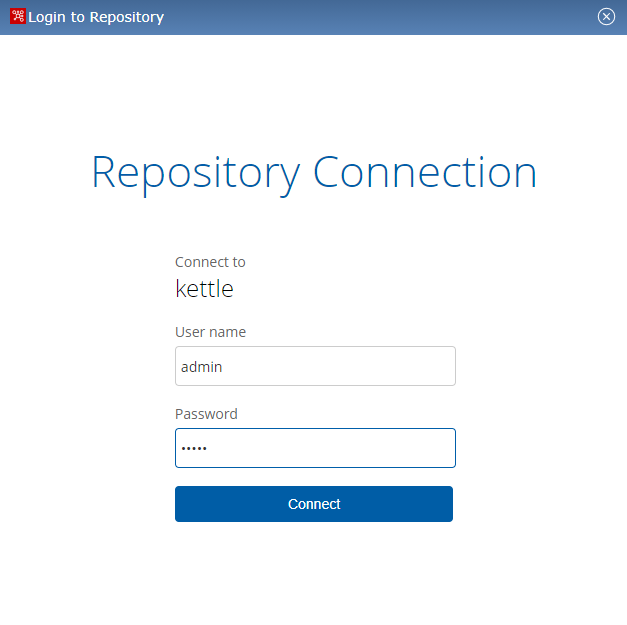Click the 'Repository Connection' heading

pos(314,174)
